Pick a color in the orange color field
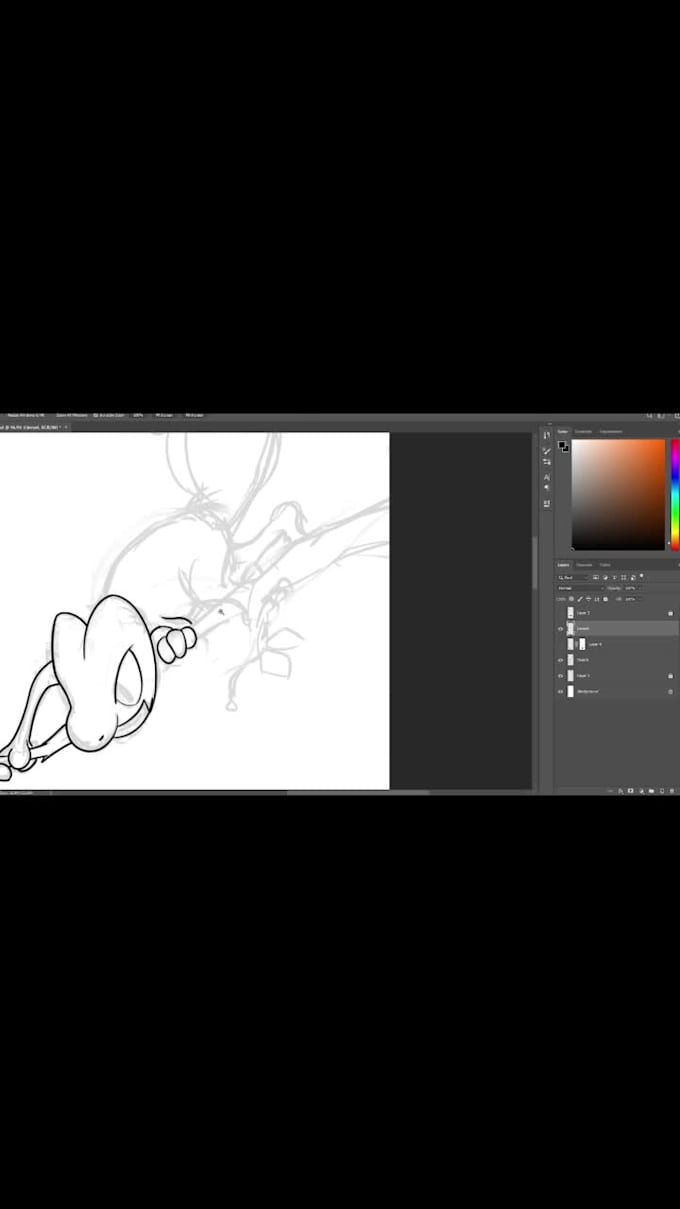The height and width of the screenshot is (1209, 680). point(619,494)
